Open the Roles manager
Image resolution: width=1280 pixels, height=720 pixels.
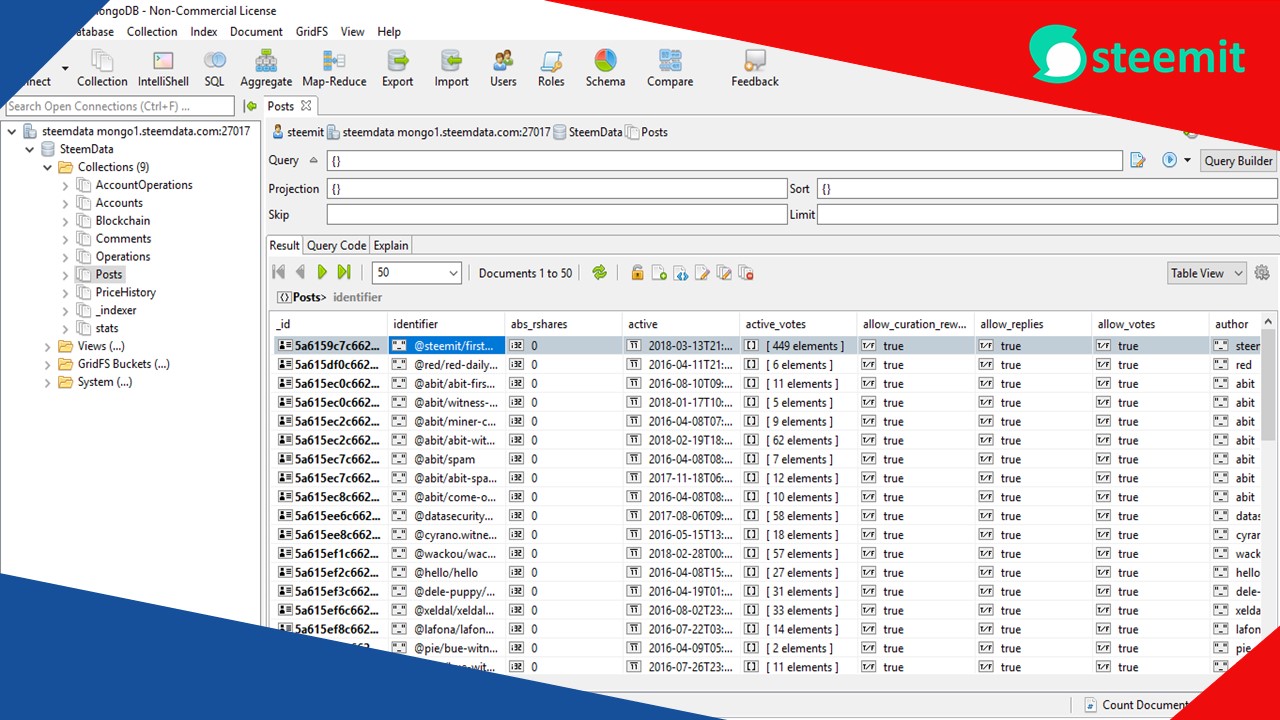pos(551,69)
